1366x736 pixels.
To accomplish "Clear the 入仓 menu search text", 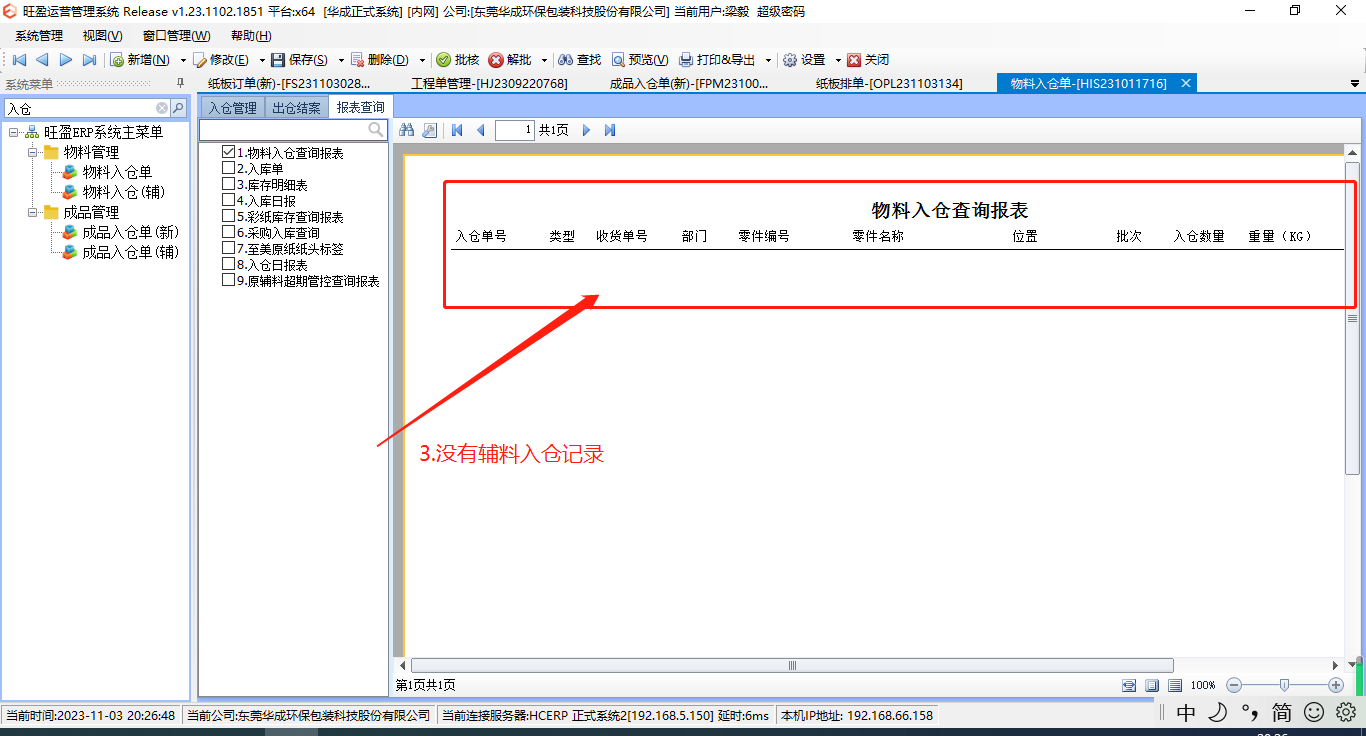I will pyautogui.click(x=162, y=108).
